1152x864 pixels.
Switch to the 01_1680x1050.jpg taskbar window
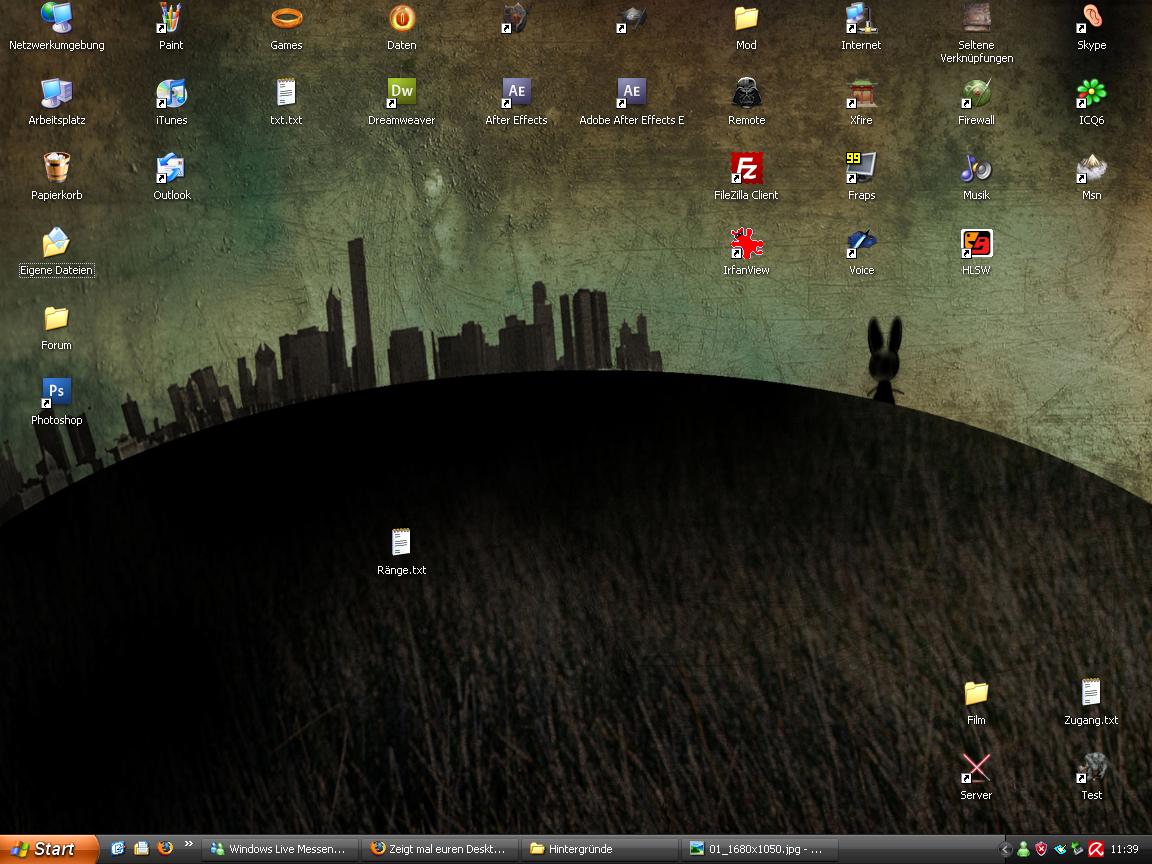click(758, 849)
